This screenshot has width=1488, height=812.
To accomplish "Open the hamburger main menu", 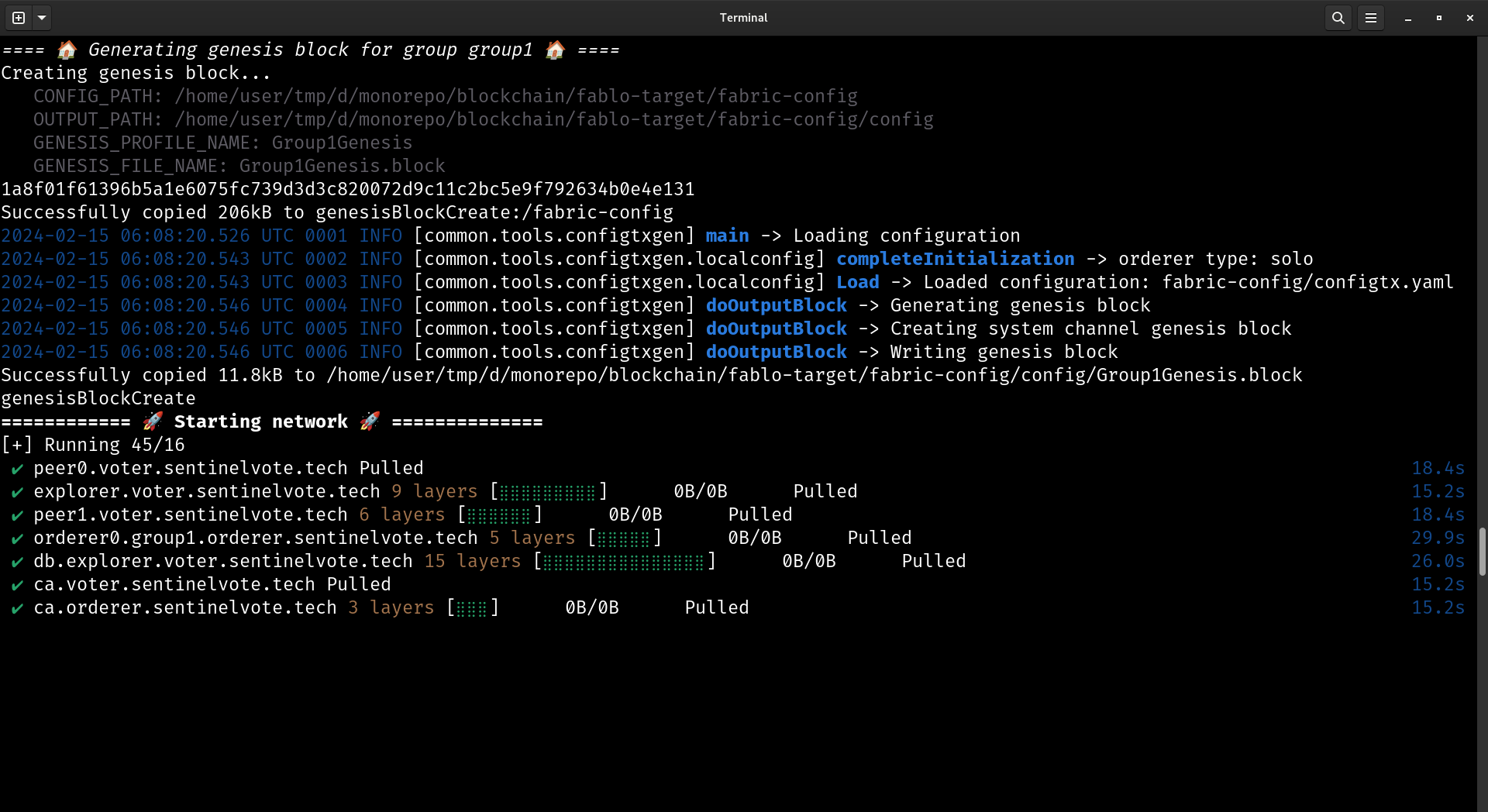I will point(1371,17).
